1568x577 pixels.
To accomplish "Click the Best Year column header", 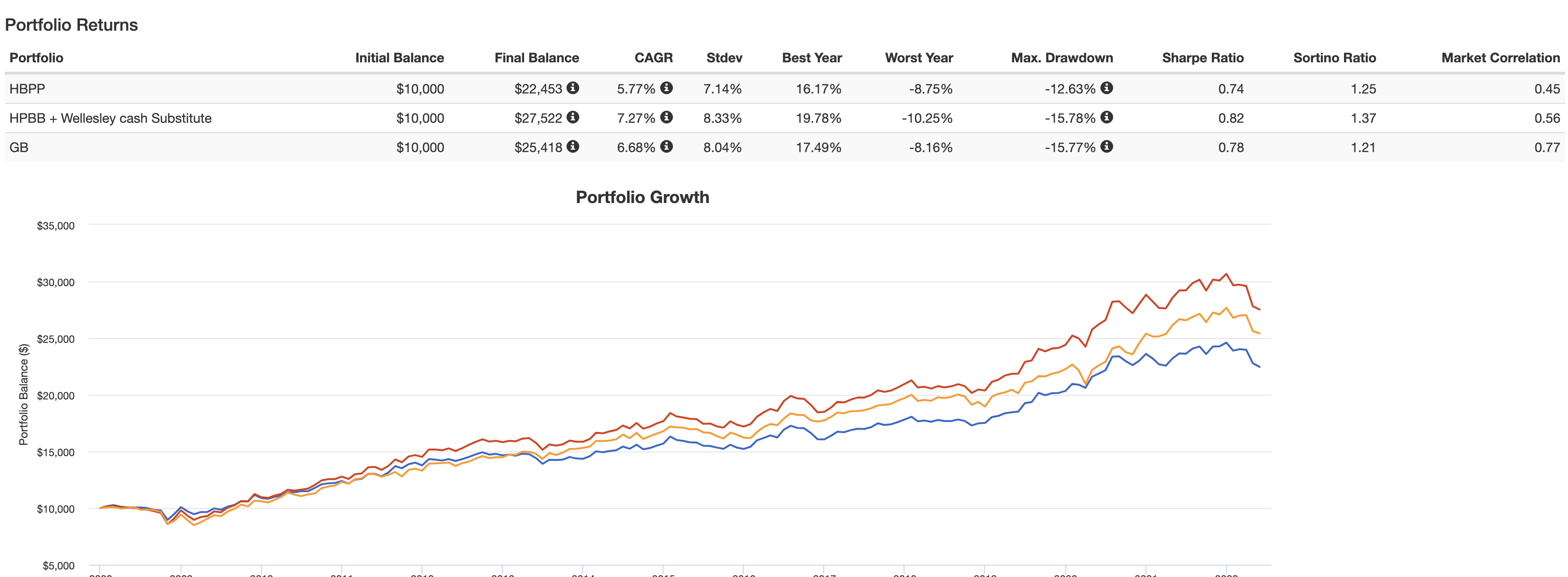I will point(811,58).
